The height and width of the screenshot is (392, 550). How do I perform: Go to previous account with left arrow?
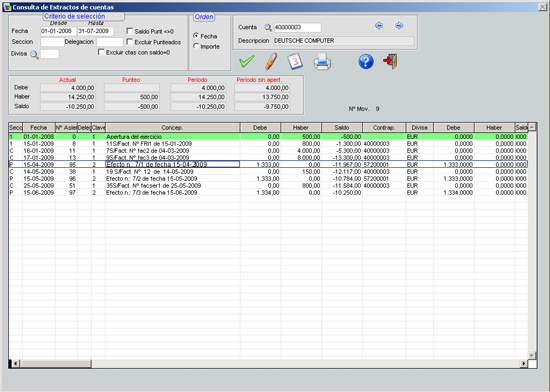point(378,26)
